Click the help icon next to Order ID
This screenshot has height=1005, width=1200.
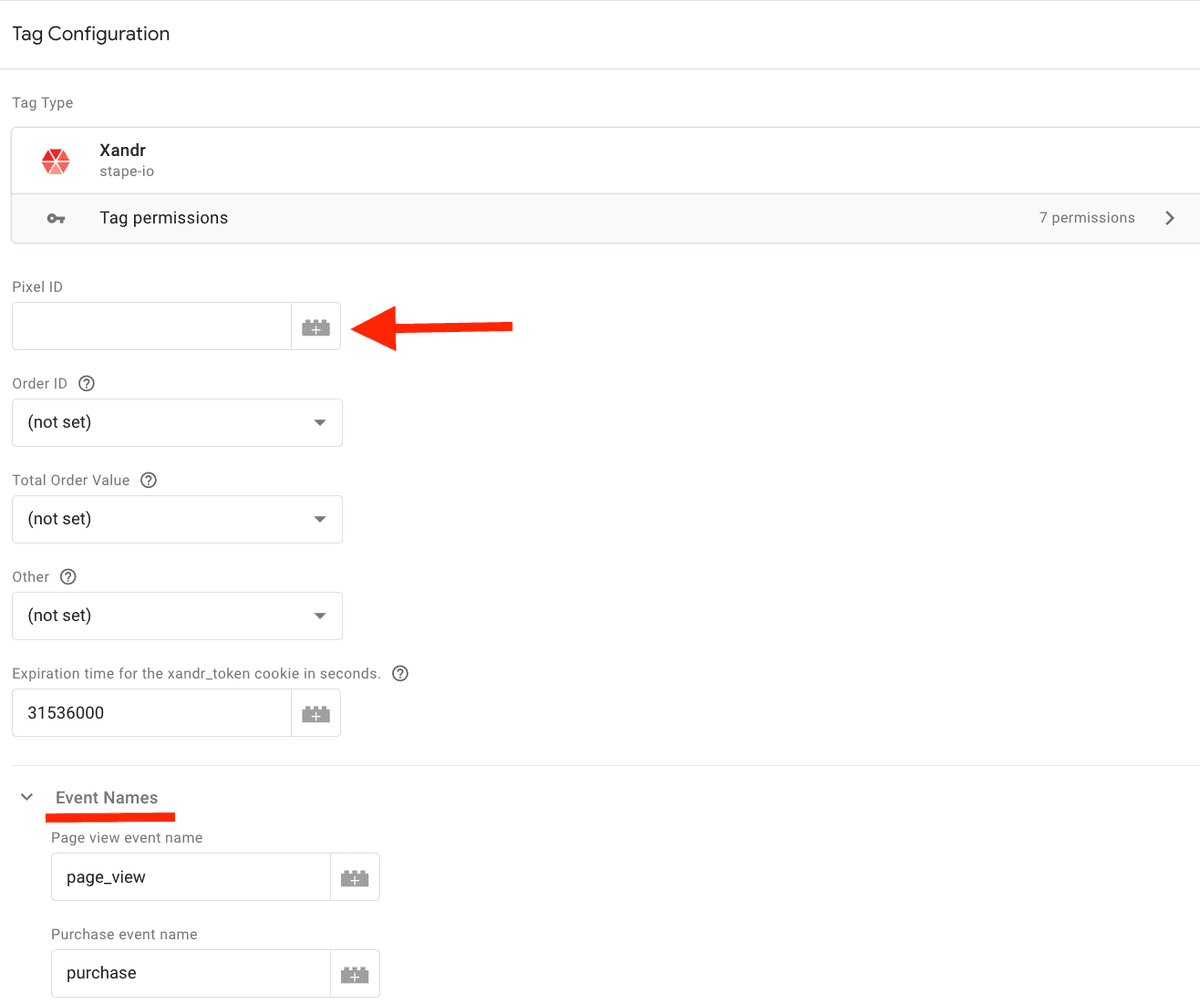click(86, 383)
